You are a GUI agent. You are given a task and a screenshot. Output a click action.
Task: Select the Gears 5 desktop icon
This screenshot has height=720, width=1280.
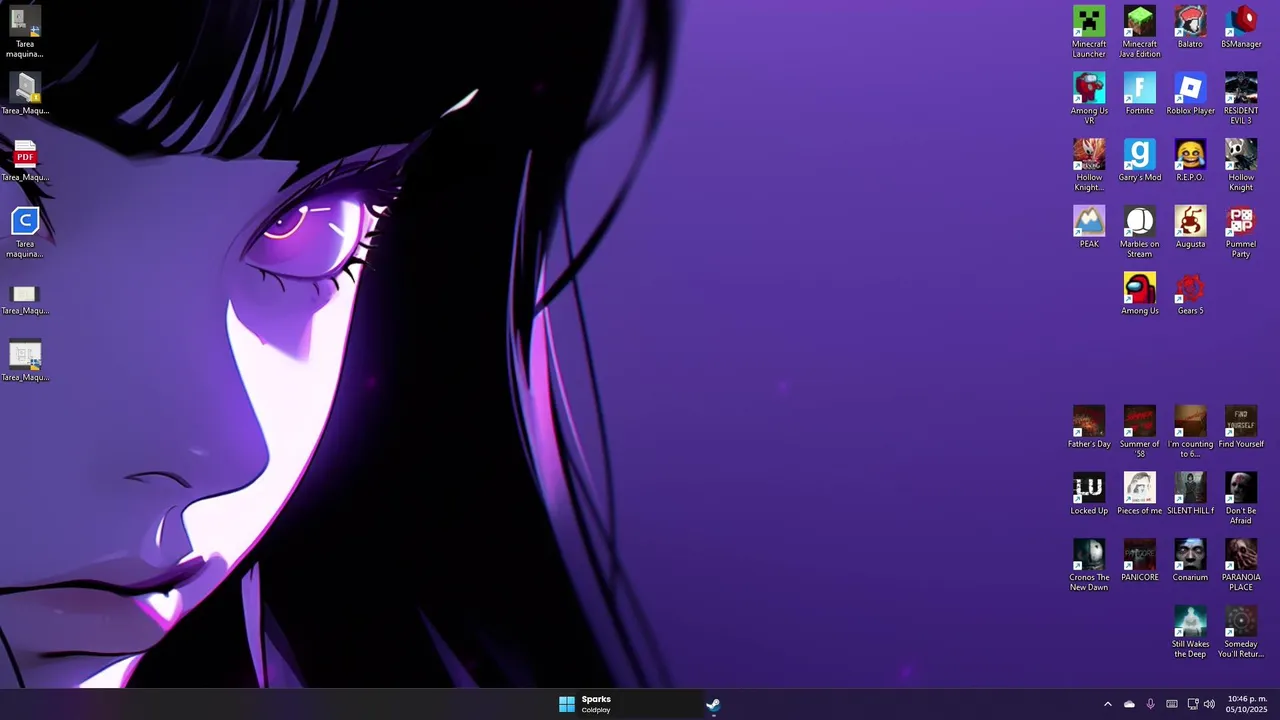click(1190, 294)
